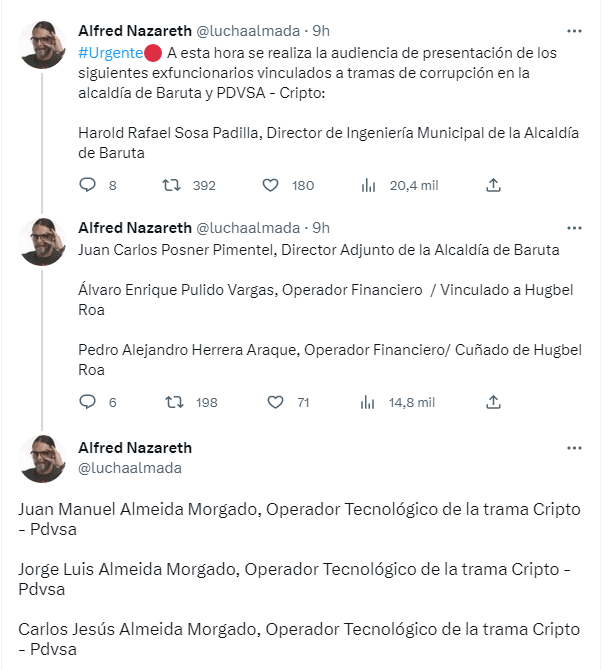This screenshot has width=614, height=670.
Task: Share the first tweet about Baruta
Action: coord(492,185)
